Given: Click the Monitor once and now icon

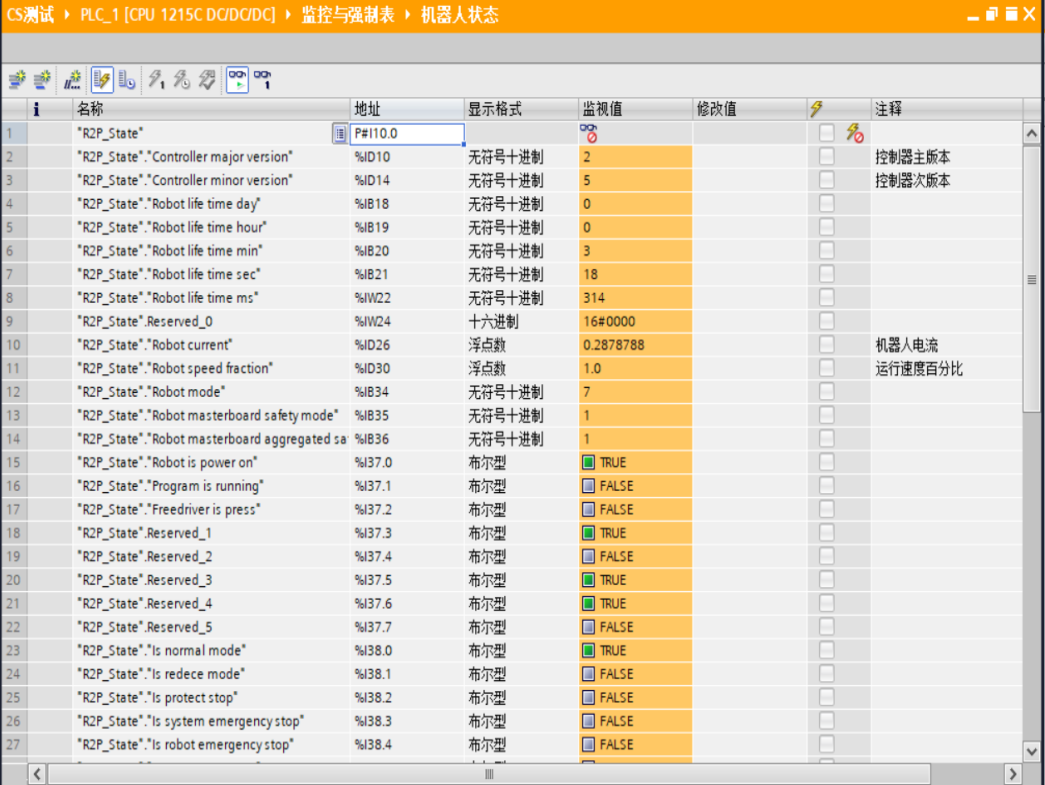Looking at the screenshot, I should [x=263, y=81].
